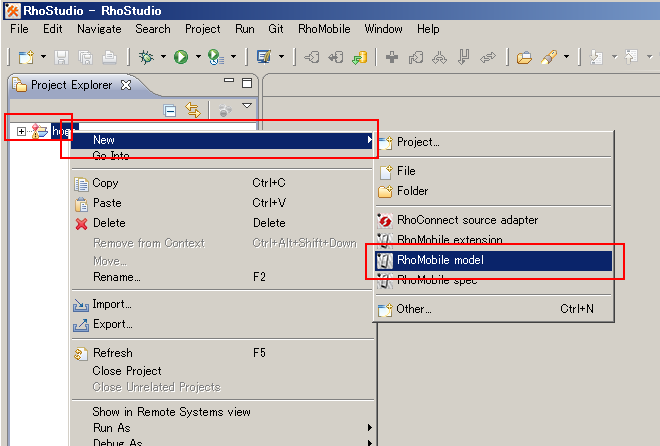Open the Project menu

click(x=202, y=29)
